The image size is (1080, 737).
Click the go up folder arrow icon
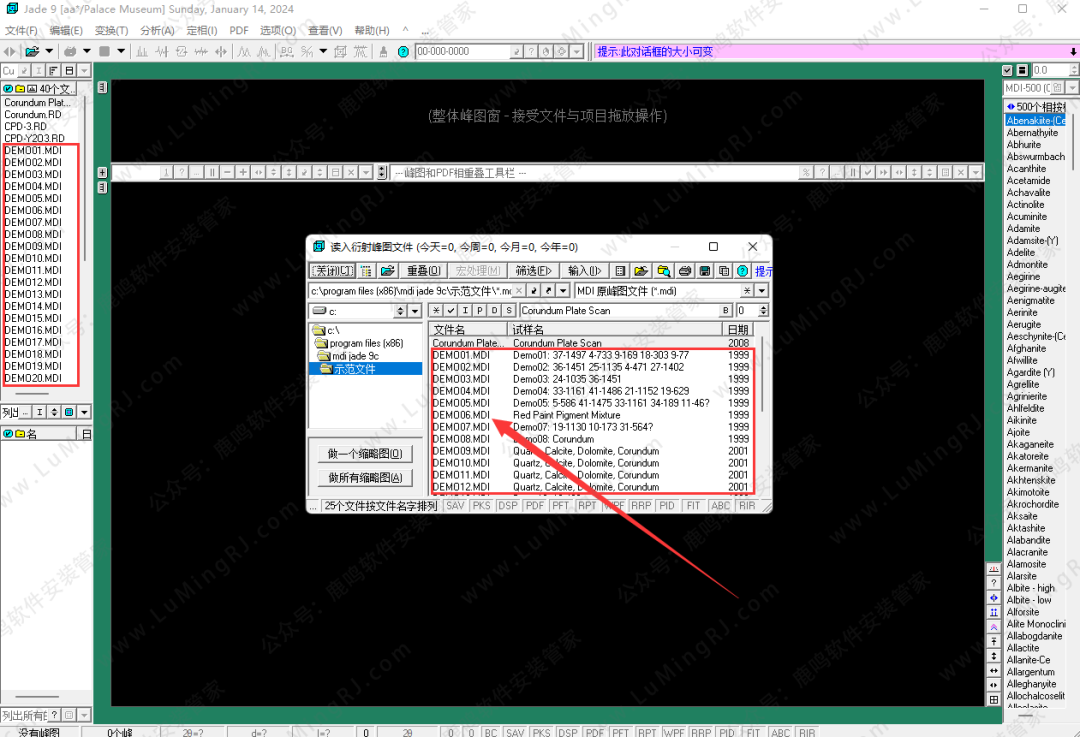point(534,291)
